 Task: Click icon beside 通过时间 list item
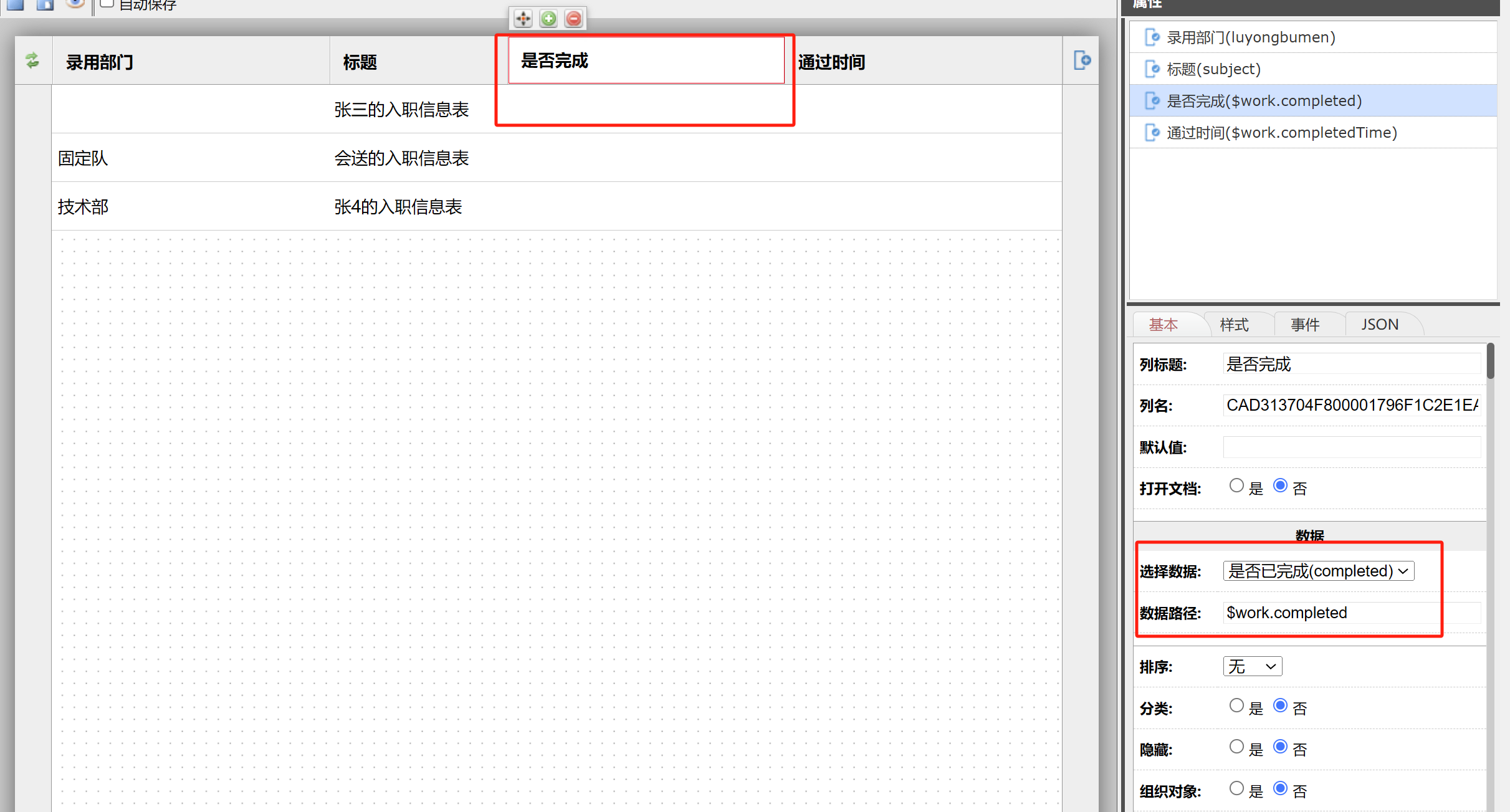pos(1152,133)
